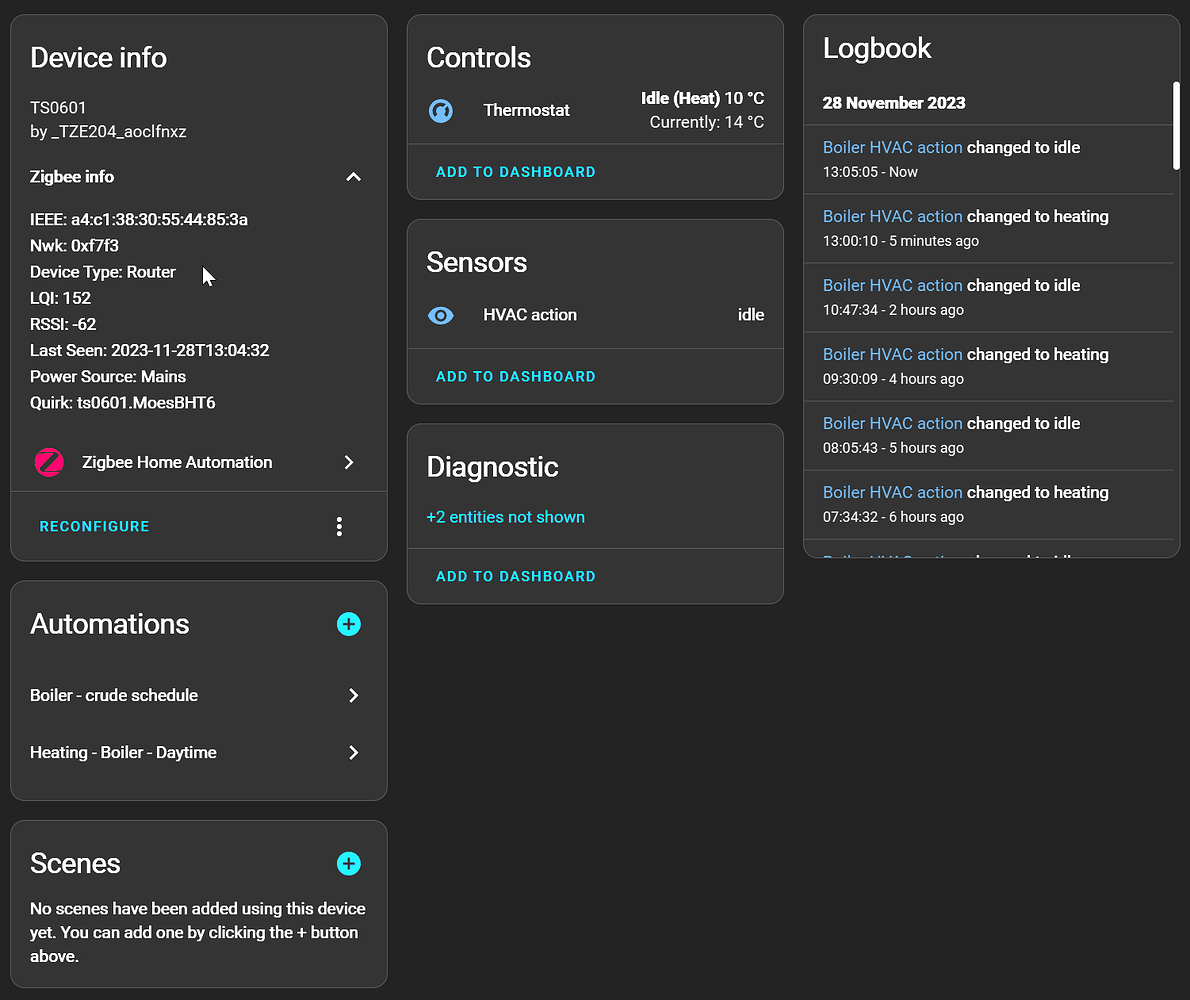Add a new automation with plus icon
The image size is (1190, 1000).
(348, 624)
